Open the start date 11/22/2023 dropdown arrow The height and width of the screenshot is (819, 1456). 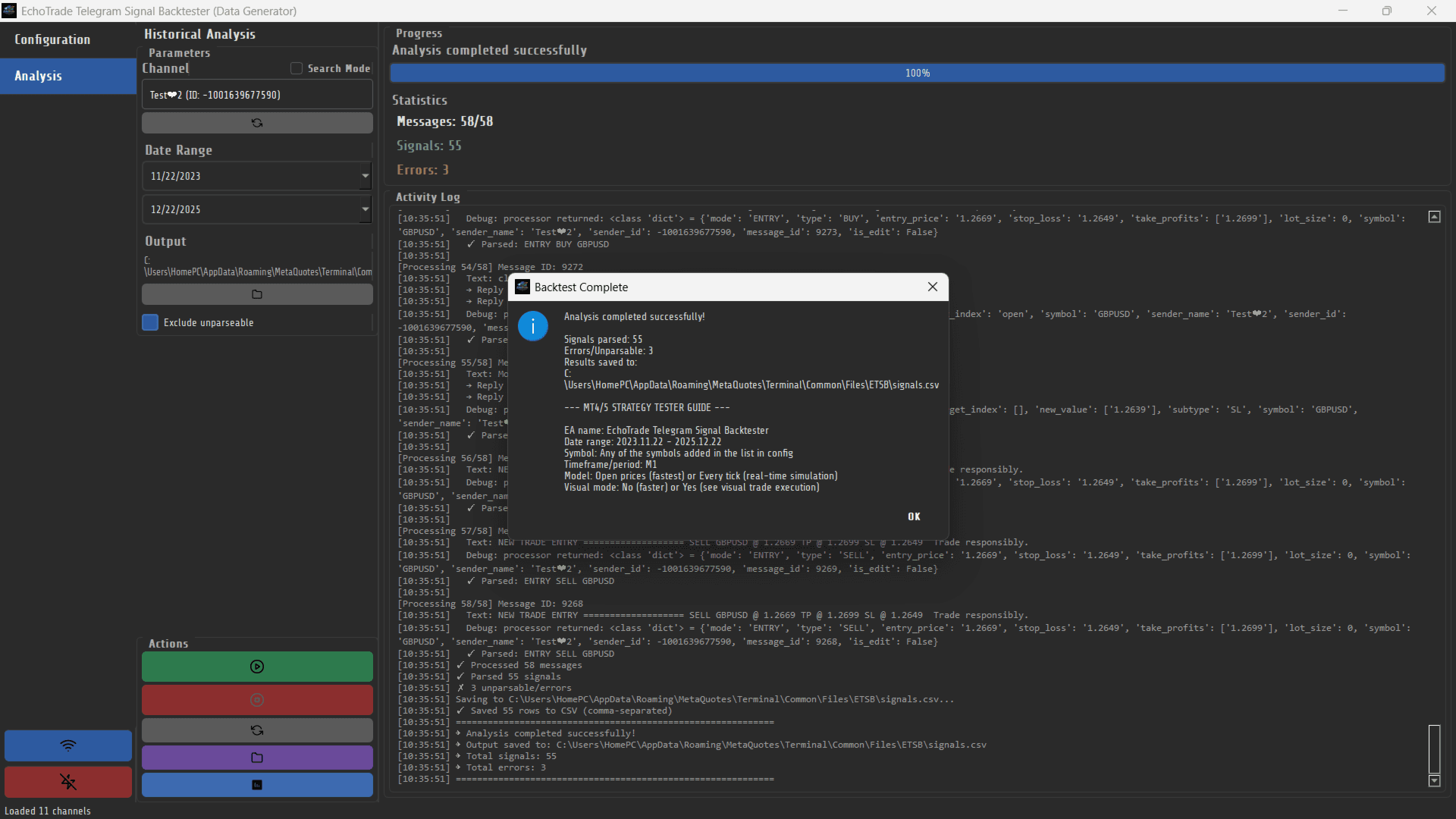point(366,176)
